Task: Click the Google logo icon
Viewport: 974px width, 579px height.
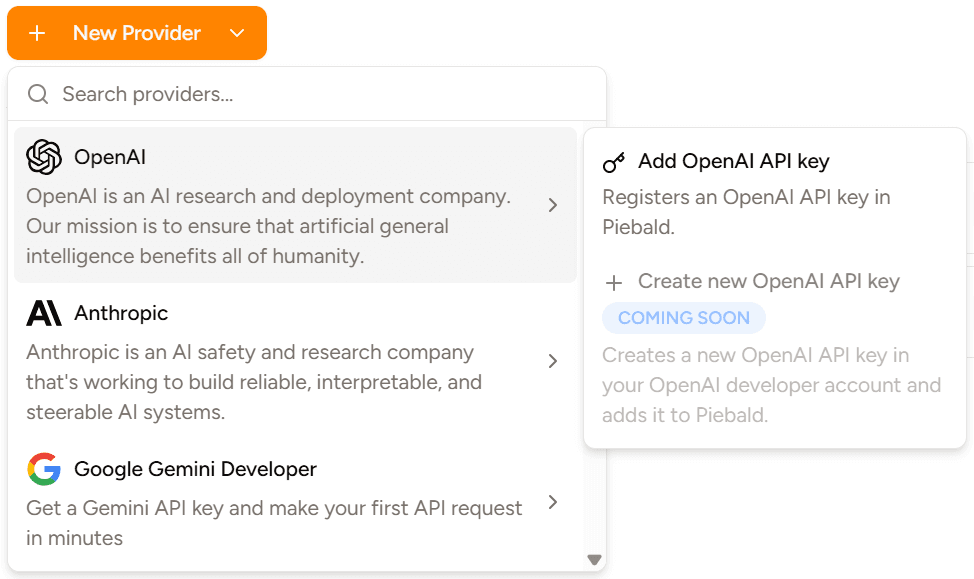Action: point(44,469)
